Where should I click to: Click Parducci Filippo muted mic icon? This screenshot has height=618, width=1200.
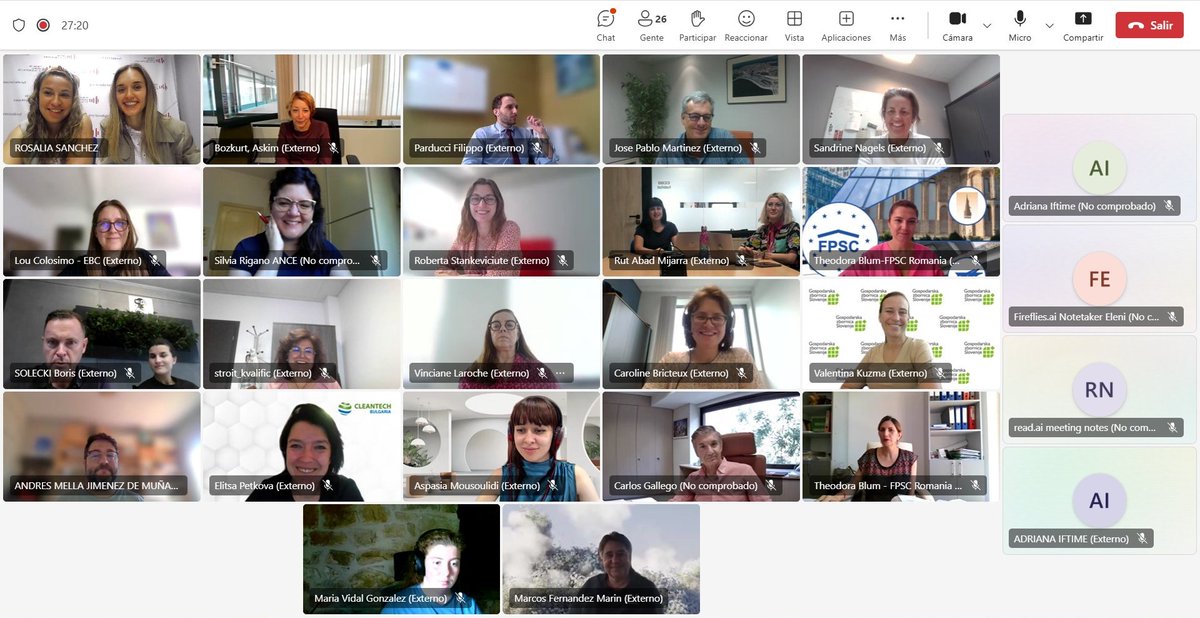click(537, 148)
